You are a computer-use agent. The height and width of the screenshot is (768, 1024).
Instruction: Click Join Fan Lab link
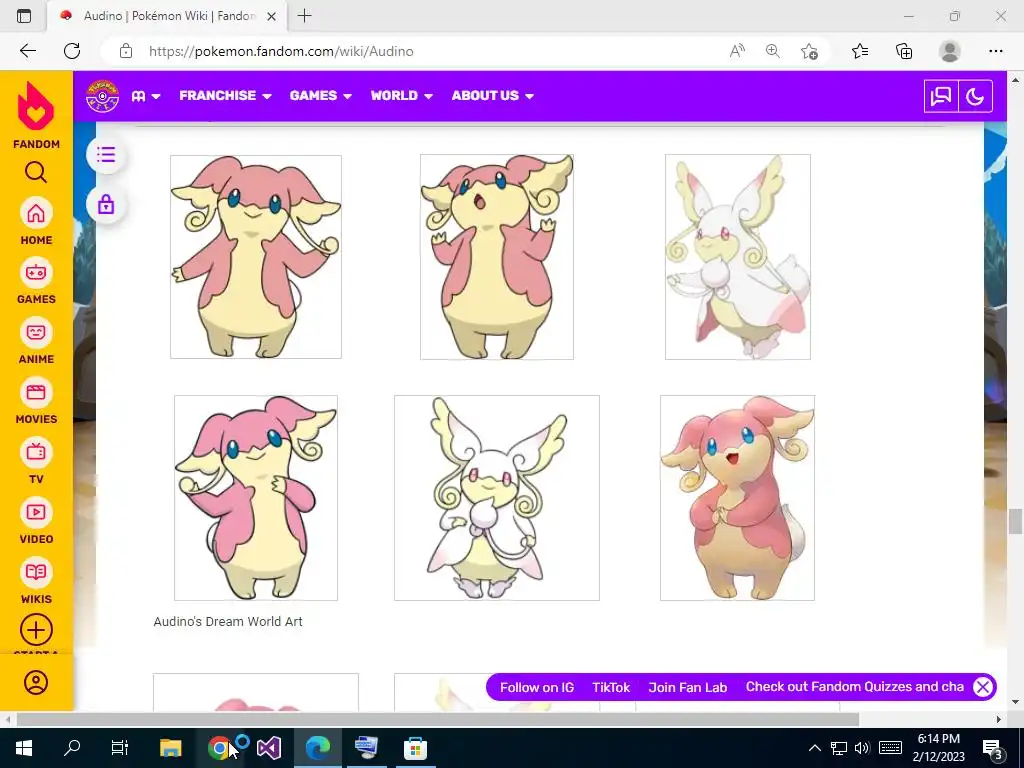click(x=688, y=687)
